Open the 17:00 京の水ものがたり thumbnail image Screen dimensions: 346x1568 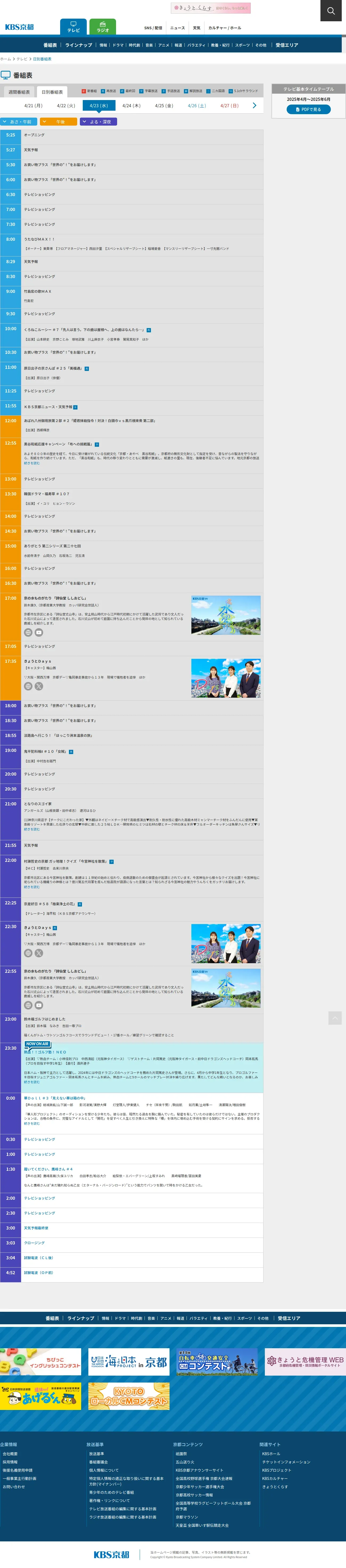pyautogui.click(x=226, y=615)
